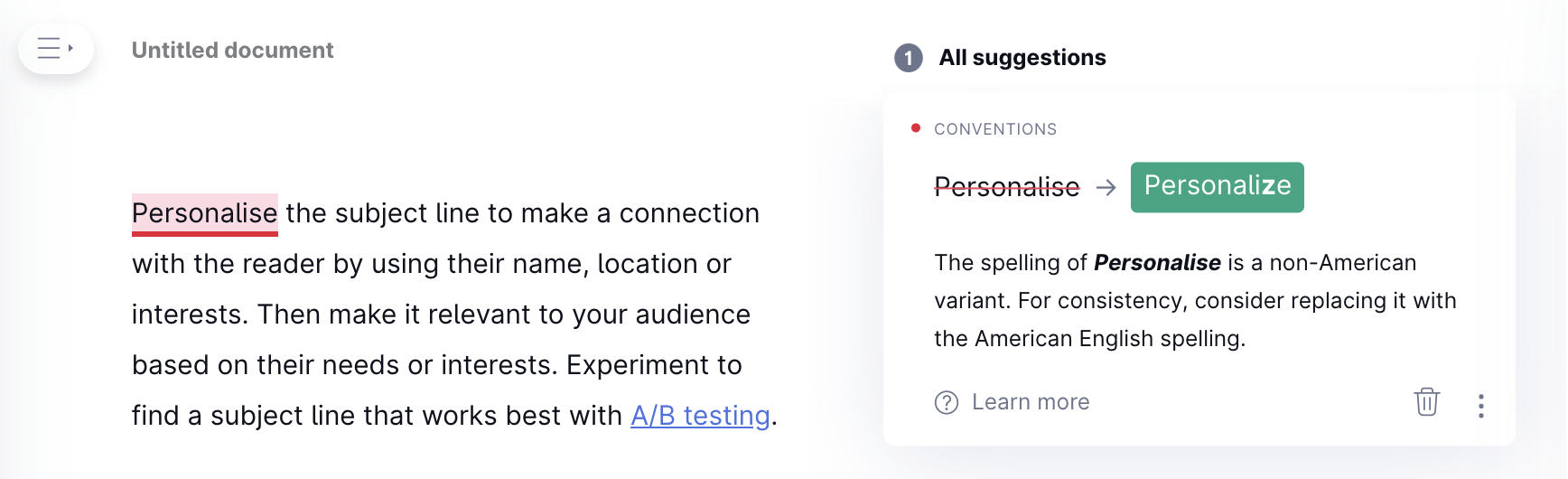
Task: Click the Untitled document title field
Action: (x=233, y=51)
